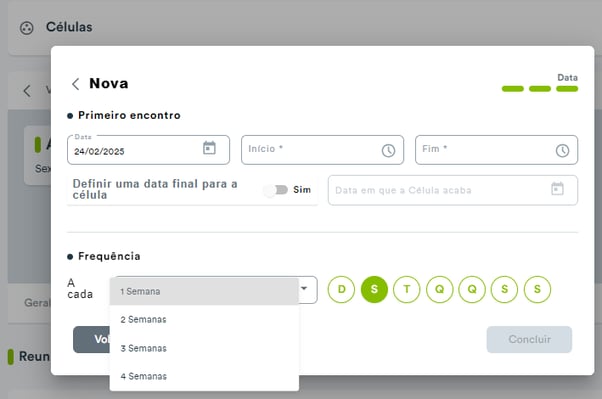
Task: Click the Células icon in header
Action: 26,28
